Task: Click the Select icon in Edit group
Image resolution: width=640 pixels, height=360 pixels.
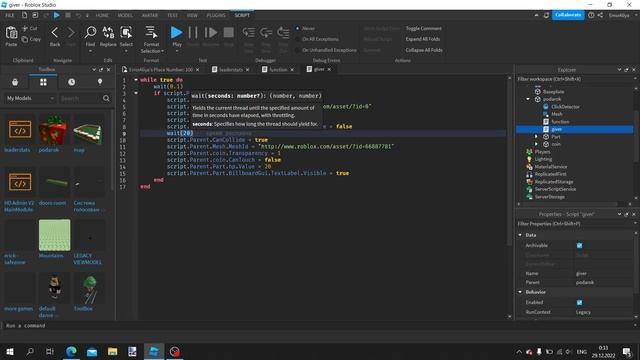Action: [126, 33]
